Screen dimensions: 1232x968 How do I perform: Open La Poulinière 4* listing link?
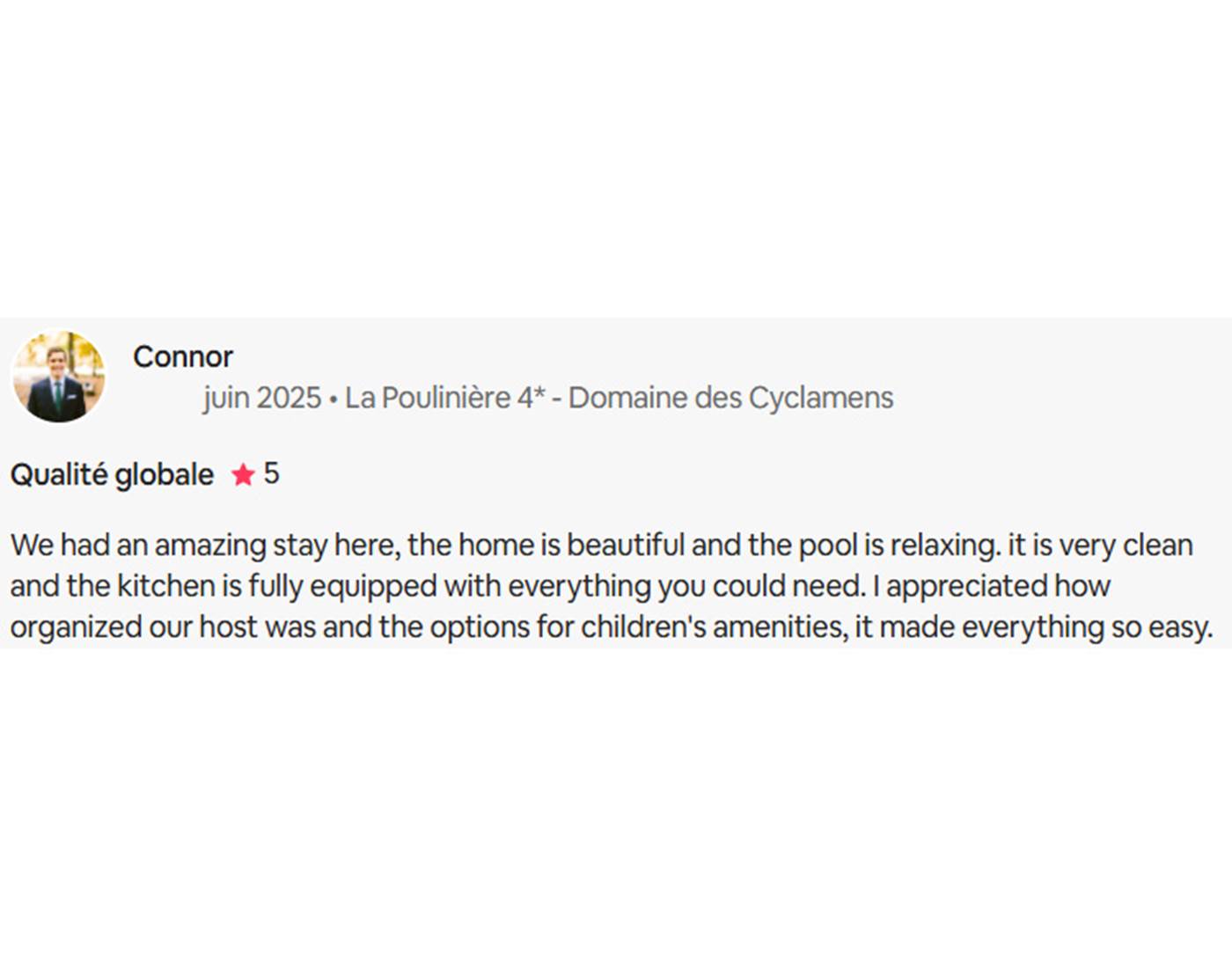[444, 398]
